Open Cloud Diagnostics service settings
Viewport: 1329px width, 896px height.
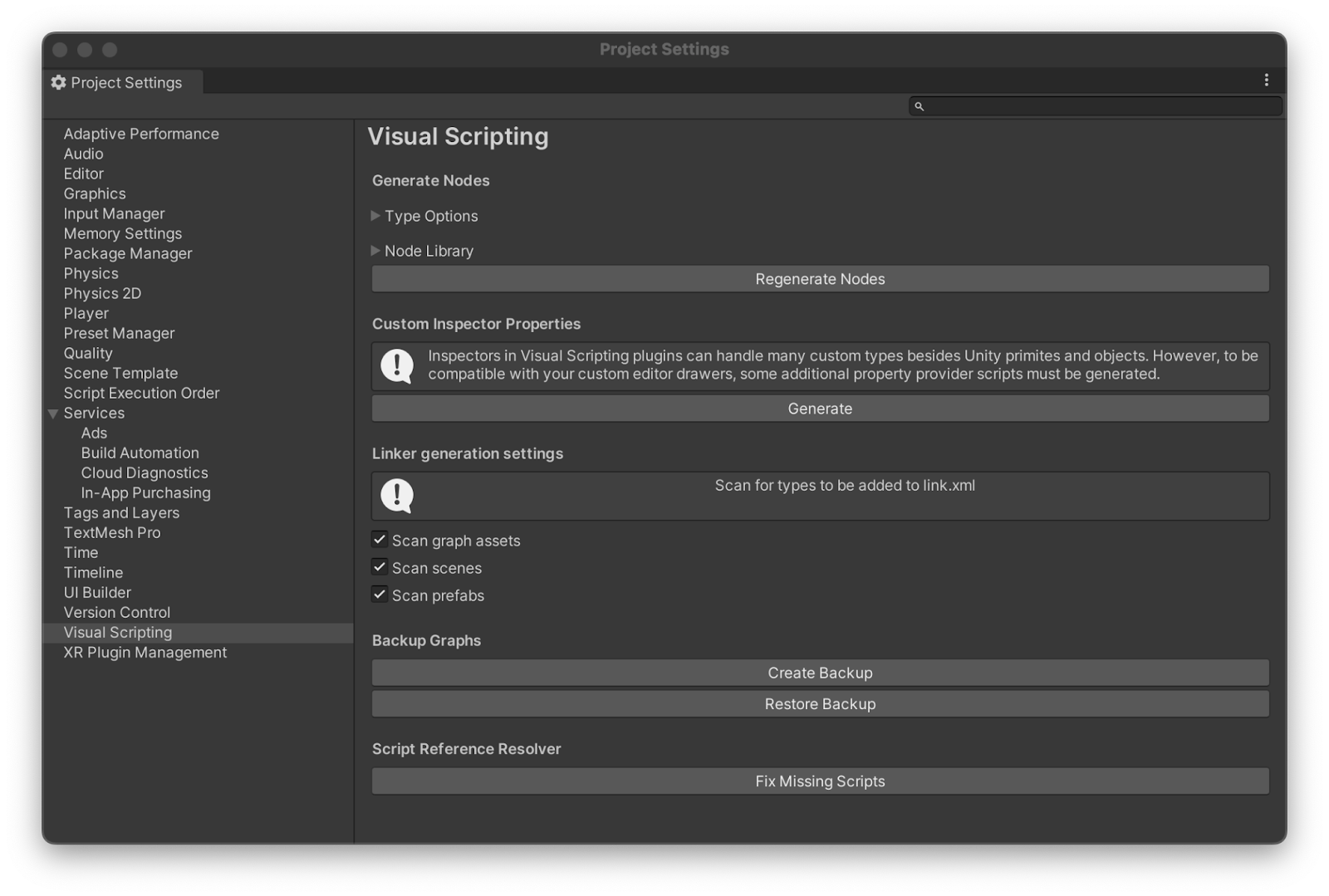145,472
